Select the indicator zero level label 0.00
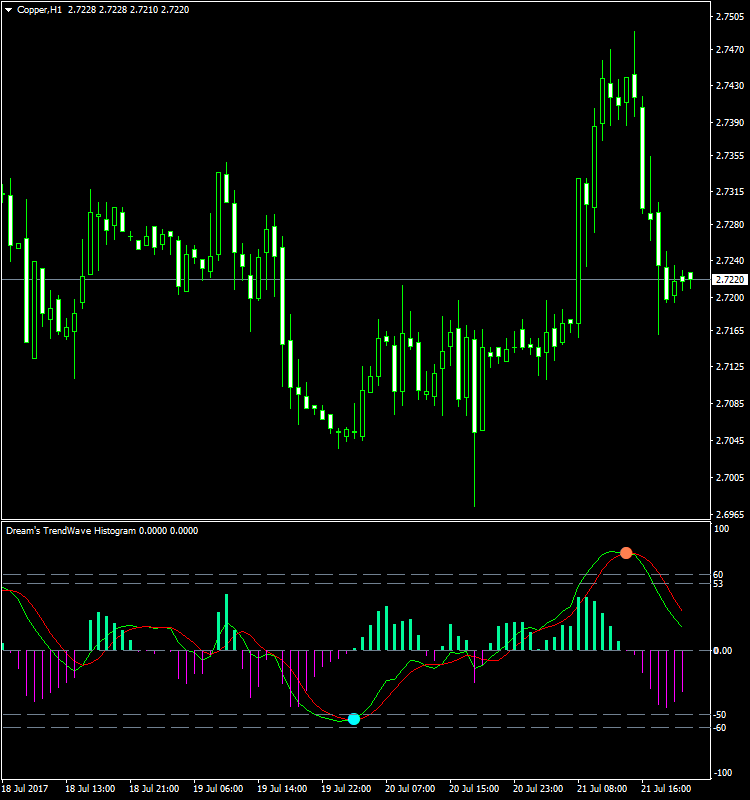 (722, 651)
